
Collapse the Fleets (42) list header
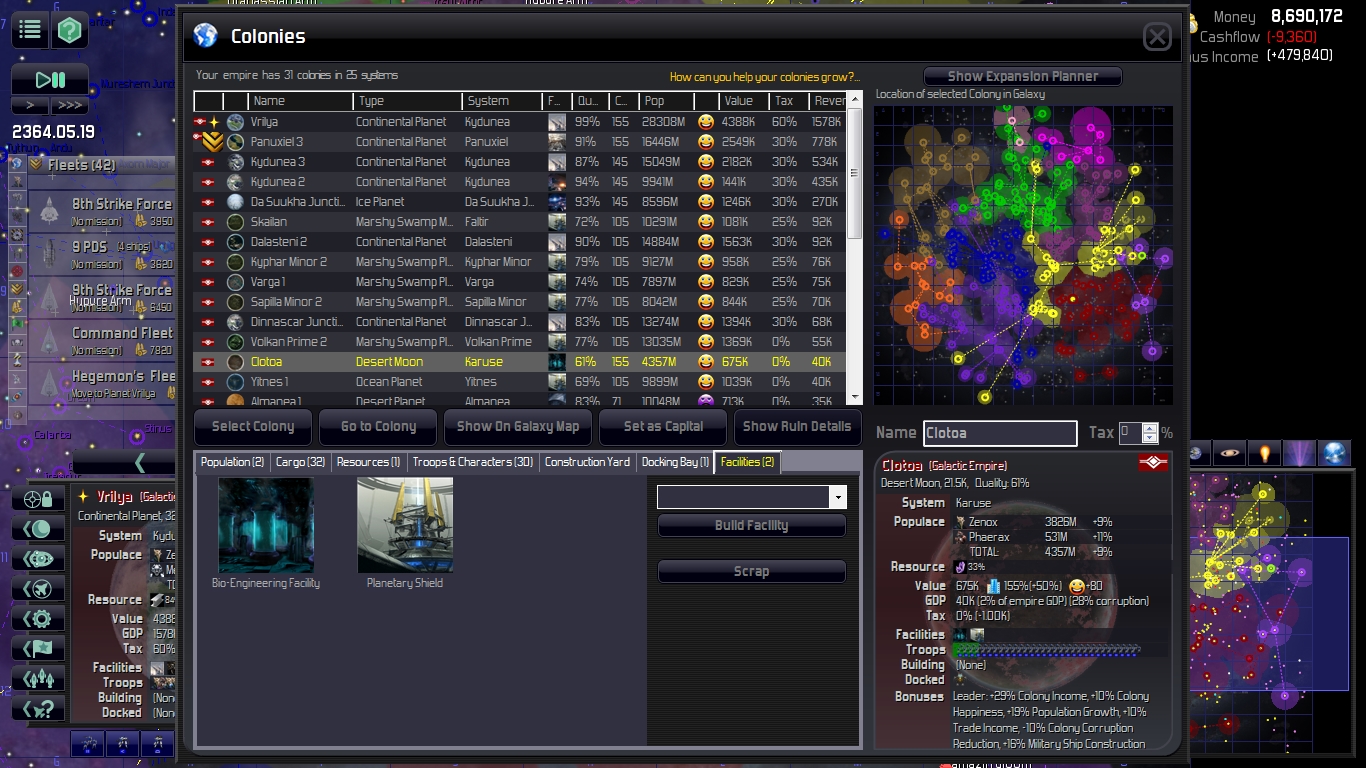coord(100,164)
